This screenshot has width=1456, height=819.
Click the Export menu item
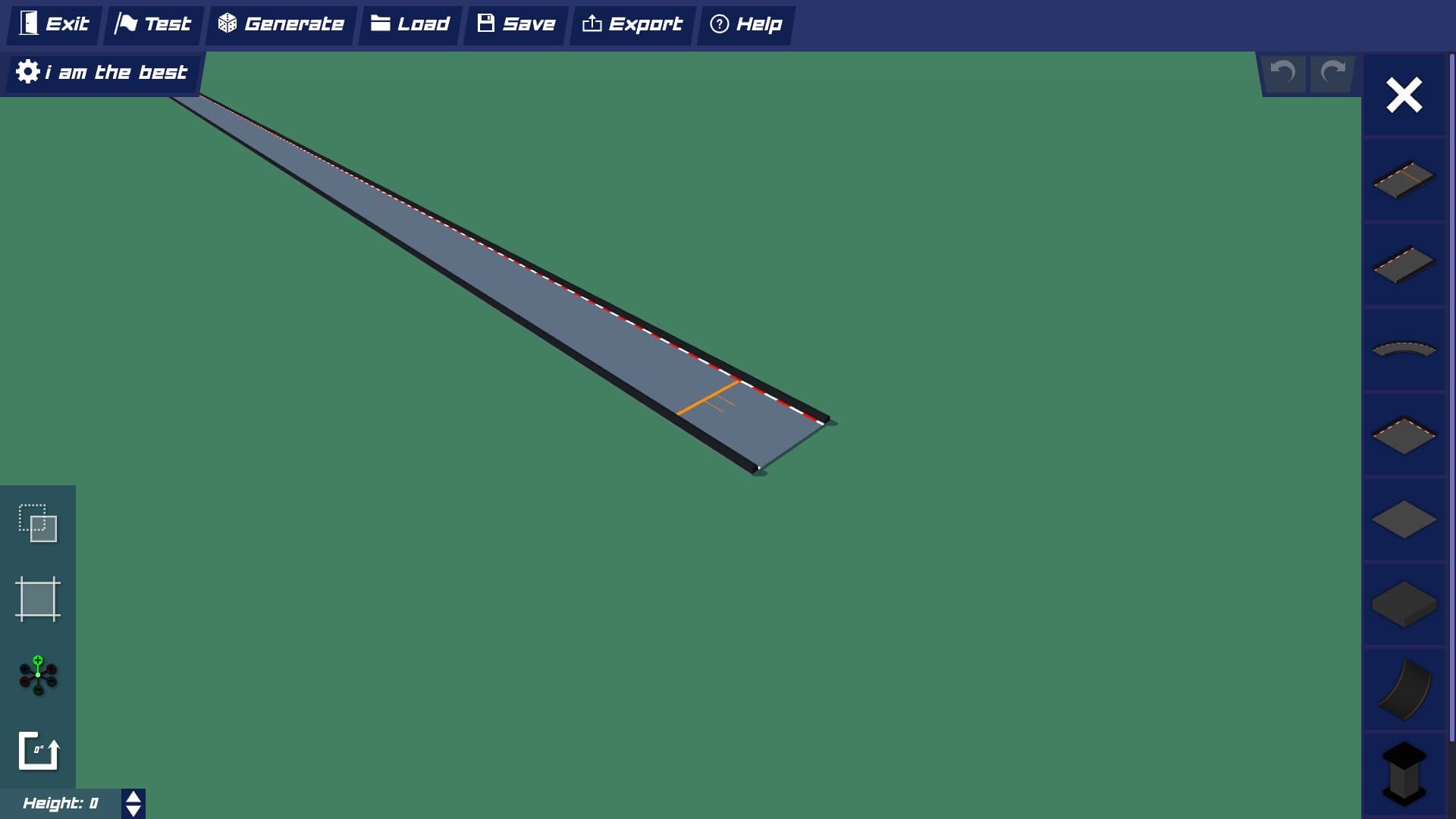tap(632, 24)
